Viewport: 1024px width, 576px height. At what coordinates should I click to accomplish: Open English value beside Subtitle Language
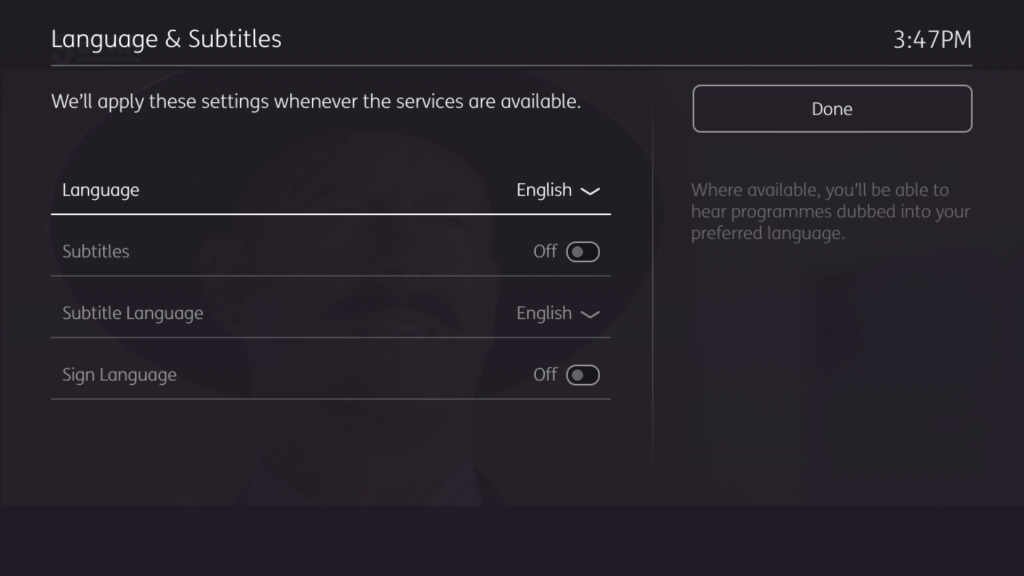coord(544,313)
